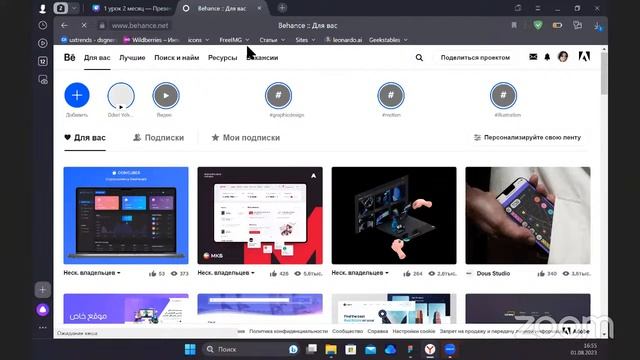Open a new browser tab
Viewport: 640px width, 360px height.
282,8
